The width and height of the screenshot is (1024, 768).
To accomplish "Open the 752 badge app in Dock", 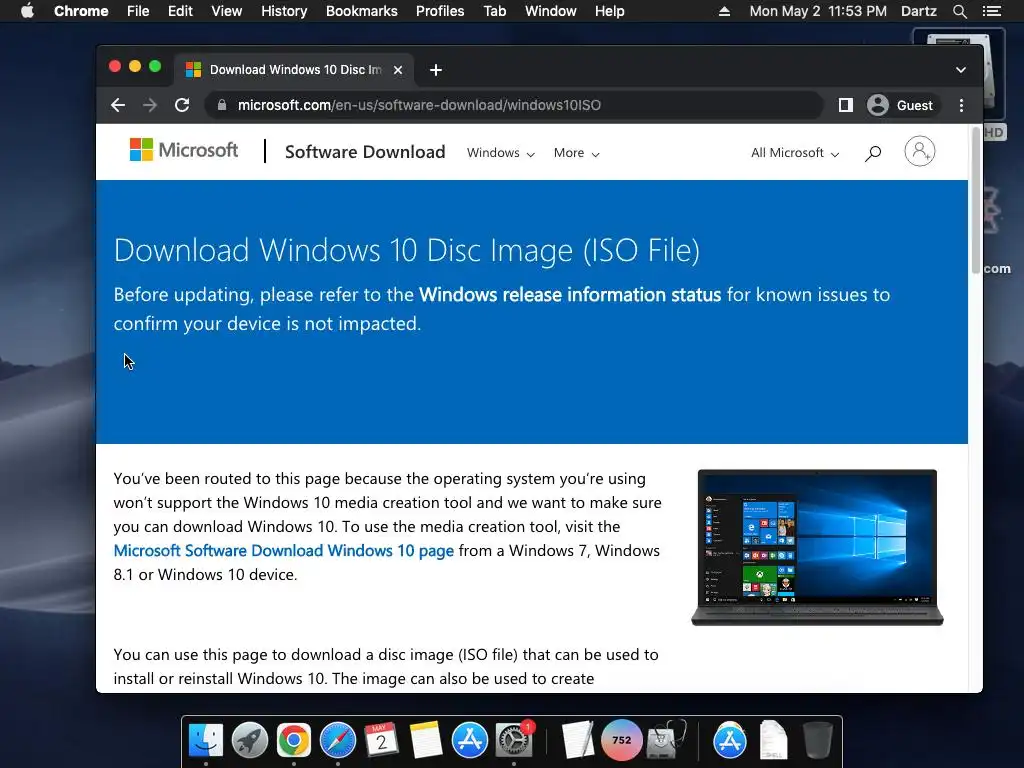I will tap(621, 740).
